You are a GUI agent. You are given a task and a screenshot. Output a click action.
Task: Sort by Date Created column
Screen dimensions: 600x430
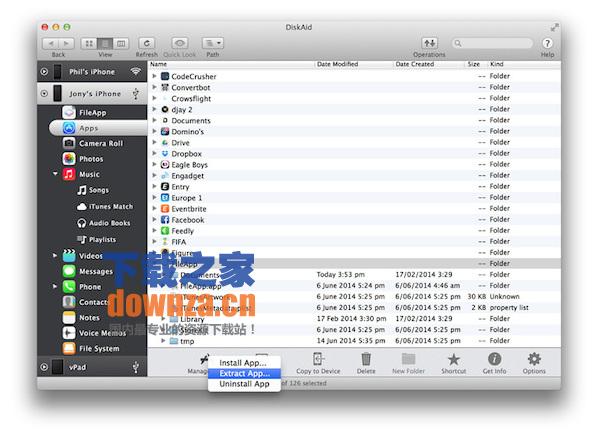coord(429,64)
